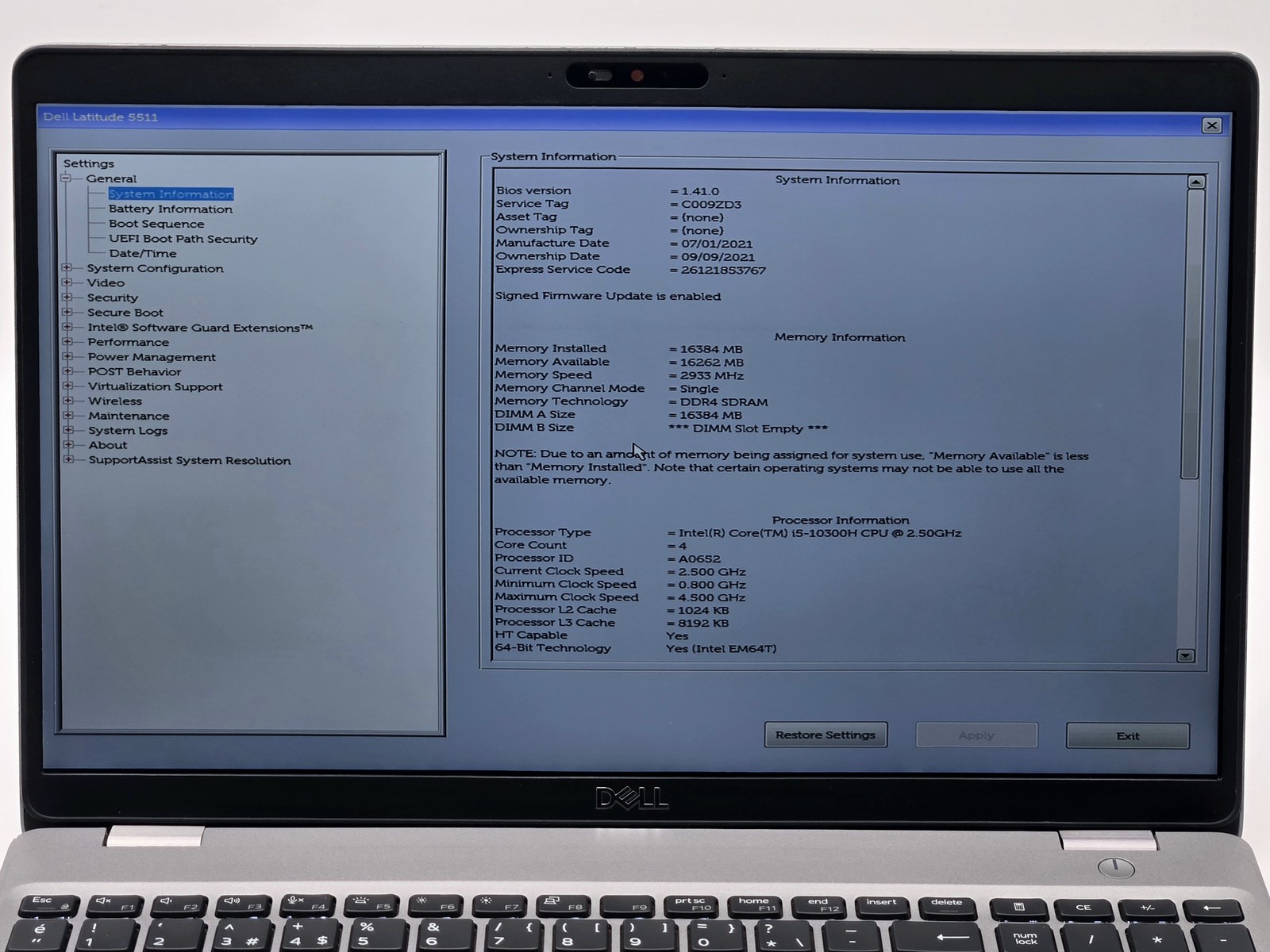The image size is (1270, 952).
Task: Select System Information in tree
Action: [x=171, y=194]
